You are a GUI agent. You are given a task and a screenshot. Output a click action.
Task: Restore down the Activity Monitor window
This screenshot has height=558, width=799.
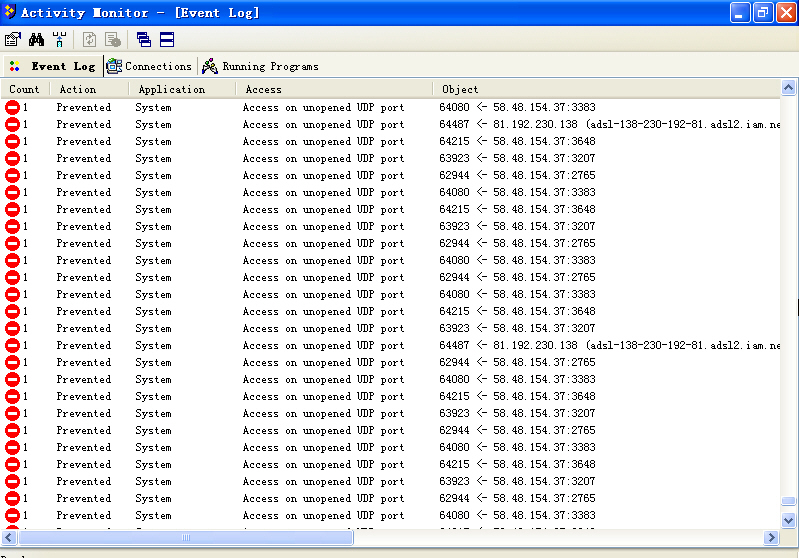(x=763, y=12)
